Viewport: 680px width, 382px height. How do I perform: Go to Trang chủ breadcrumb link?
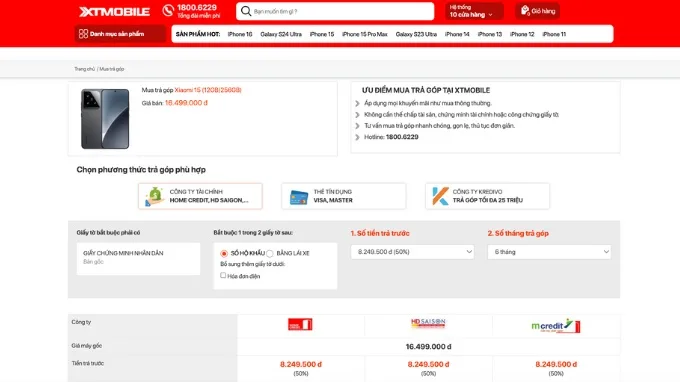(x=84, y=69)
